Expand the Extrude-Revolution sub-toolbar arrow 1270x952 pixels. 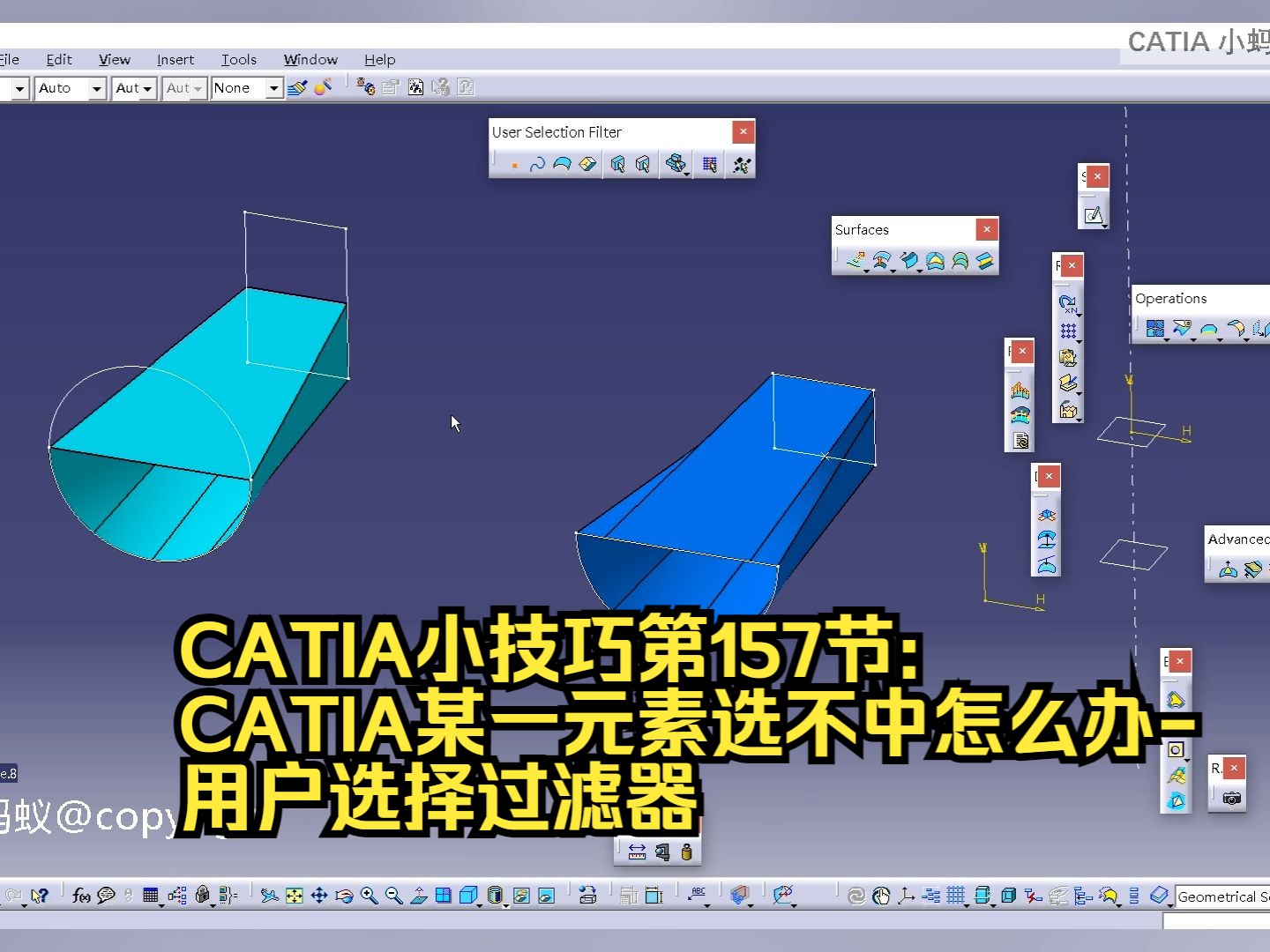[867, 270]
